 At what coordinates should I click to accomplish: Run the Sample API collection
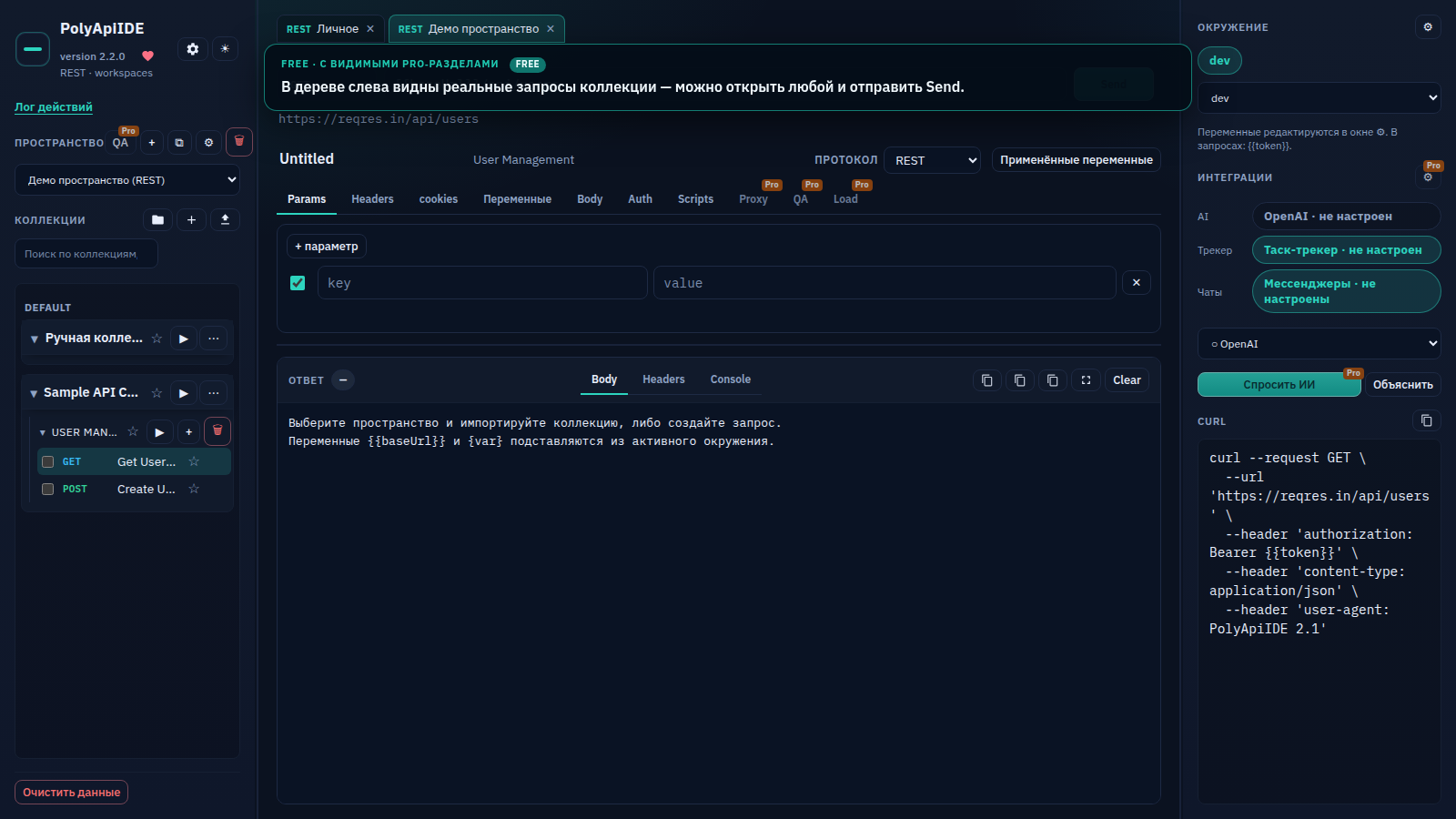(183, 393)
